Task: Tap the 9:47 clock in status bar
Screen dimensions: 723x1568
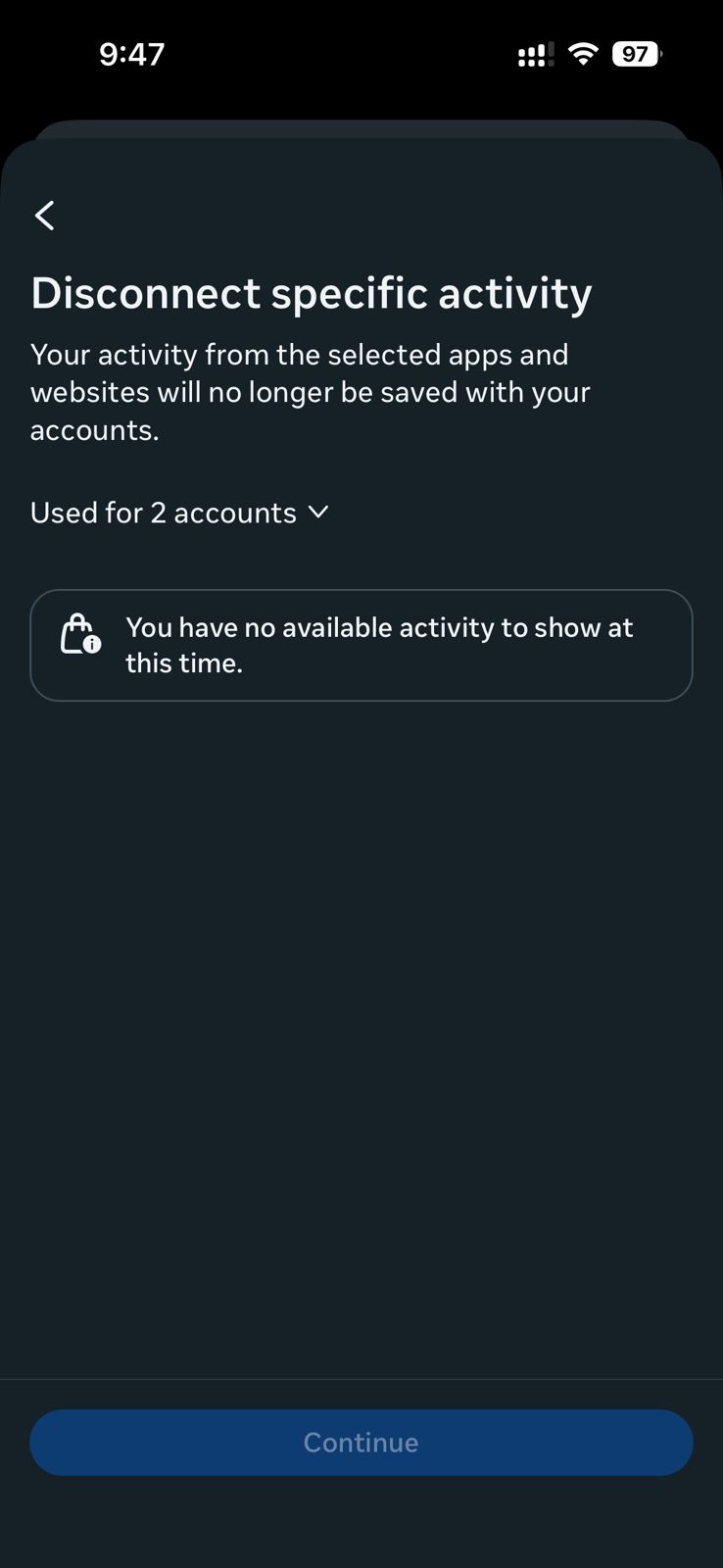Action: [131, 54]
